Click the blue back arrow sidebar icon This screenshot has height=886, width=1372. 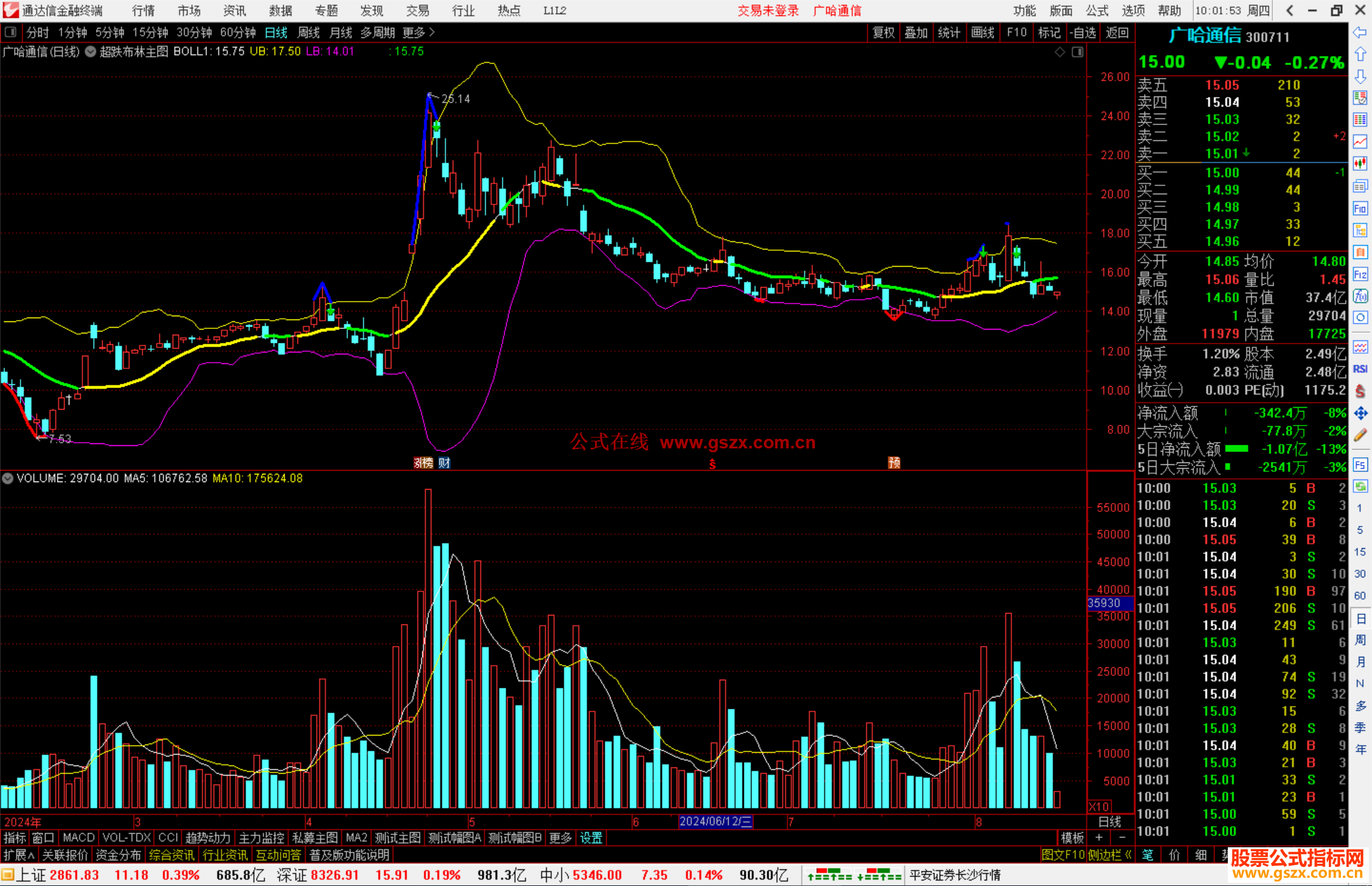tap(1360, 32)
